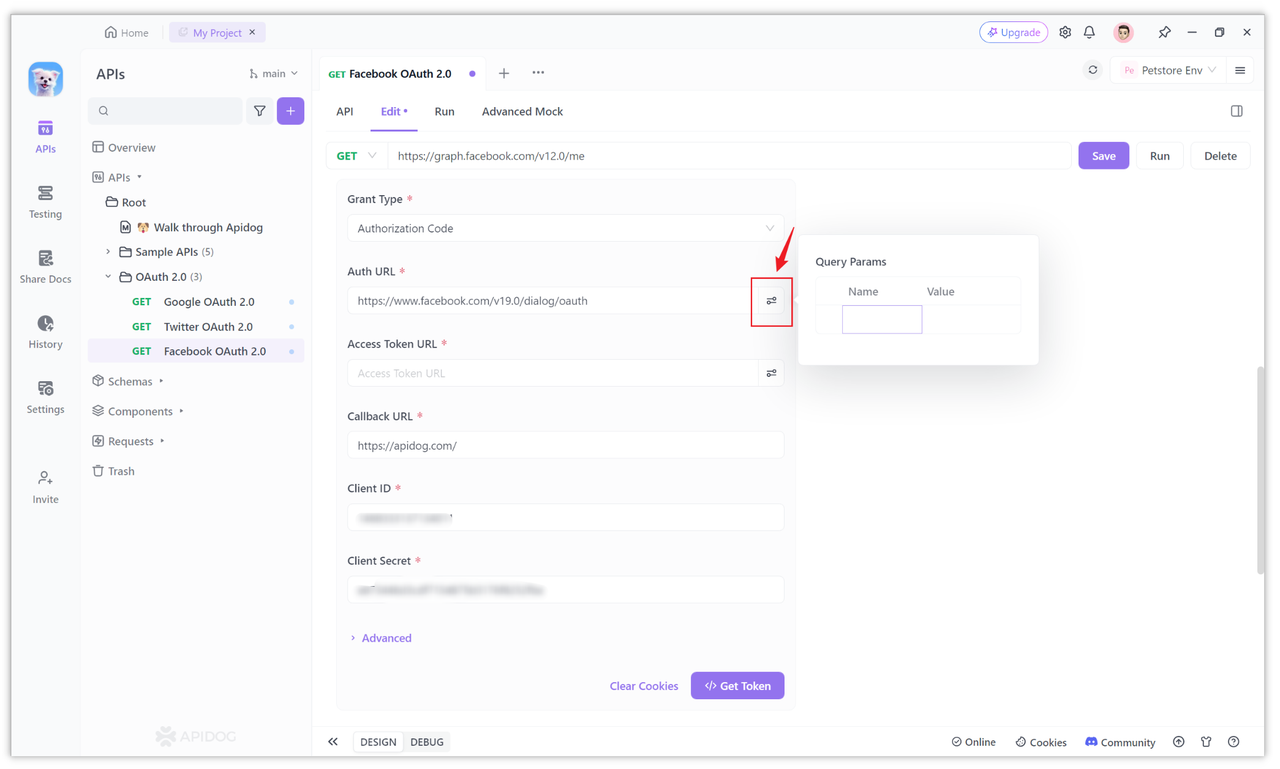1280x769 pixels.
Task: Click the Clear Cookies link
Action: click(644, 686)
